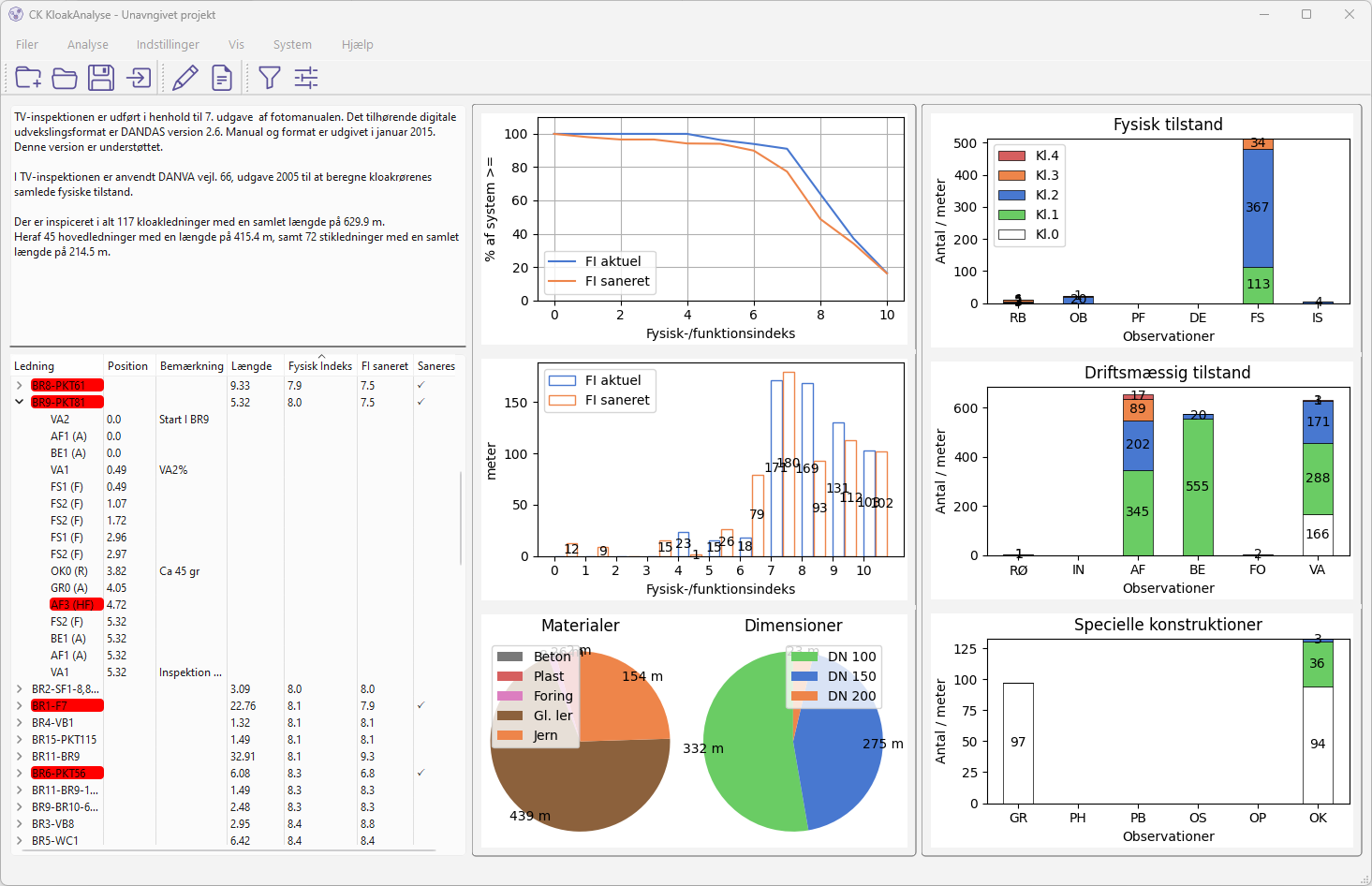Screen dimensions: 1372x886
Task: Open a project with the open folder icon
Action: pyautogui.click(x=65, y=78)
